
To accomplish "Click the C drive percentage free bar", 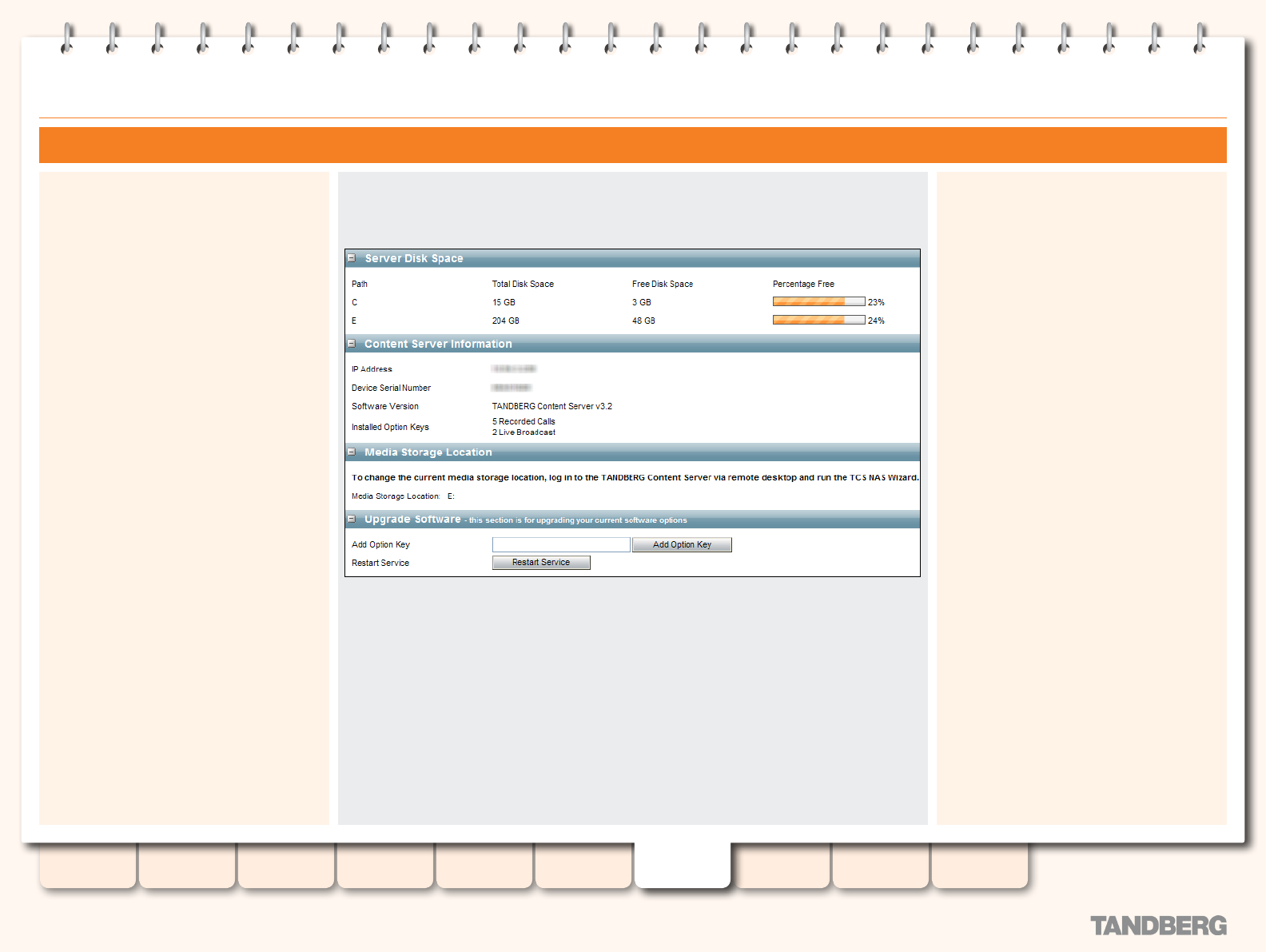I will click(818, 302).
